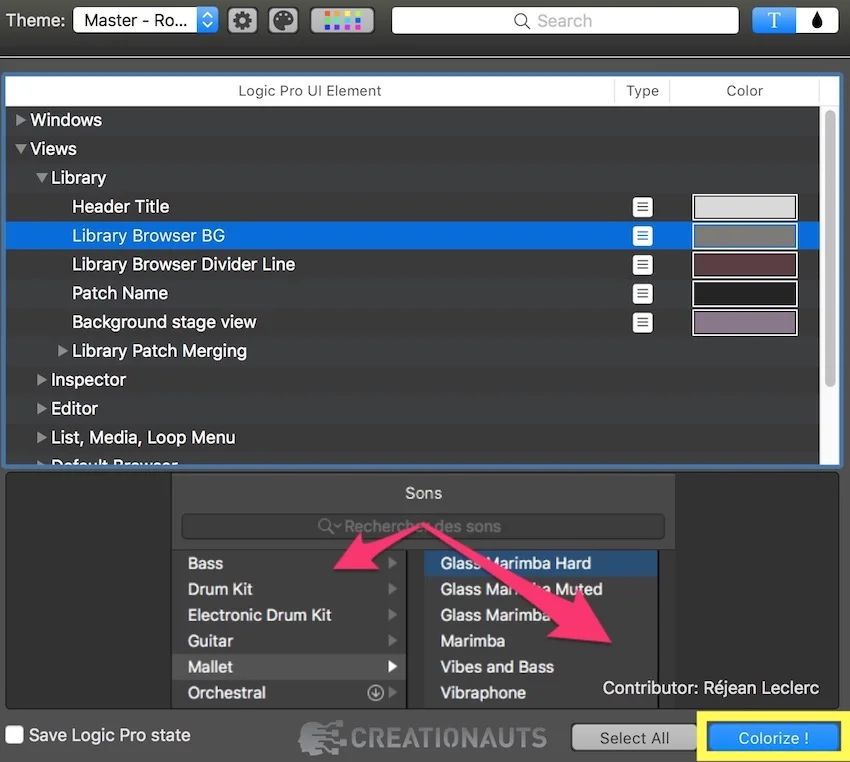Click type icon for Patch Name
Viewport: 850px width, 762px height.
click(x=642, y=293)
